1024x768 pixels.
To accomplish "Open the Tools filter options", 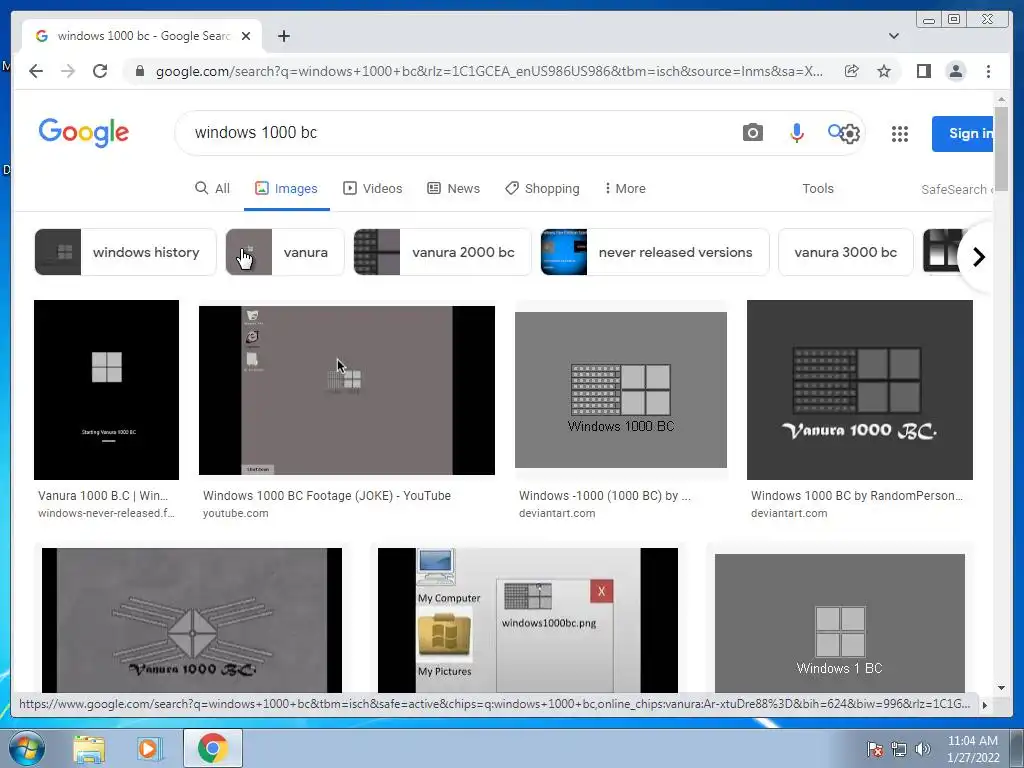I will pyautogui.click(x=818, y=189).
